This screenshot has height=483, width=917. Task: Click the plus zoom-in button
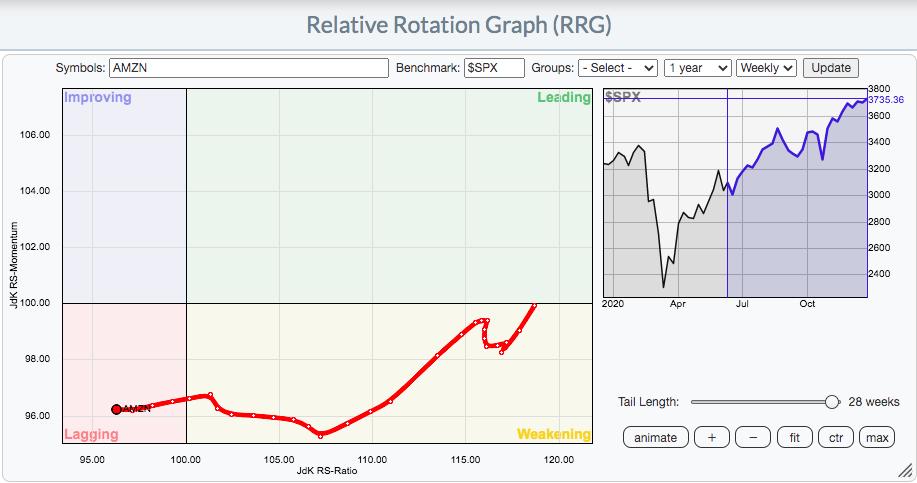[x=711, y=438]
